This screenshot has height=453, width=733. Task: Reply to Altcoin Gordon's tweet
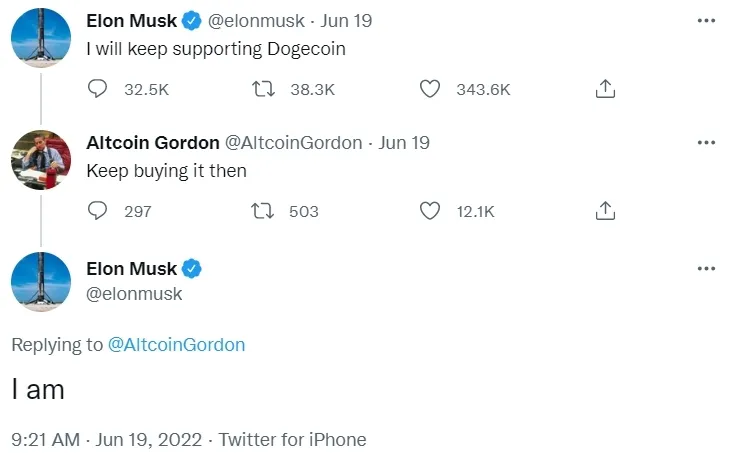coord(98,211)
